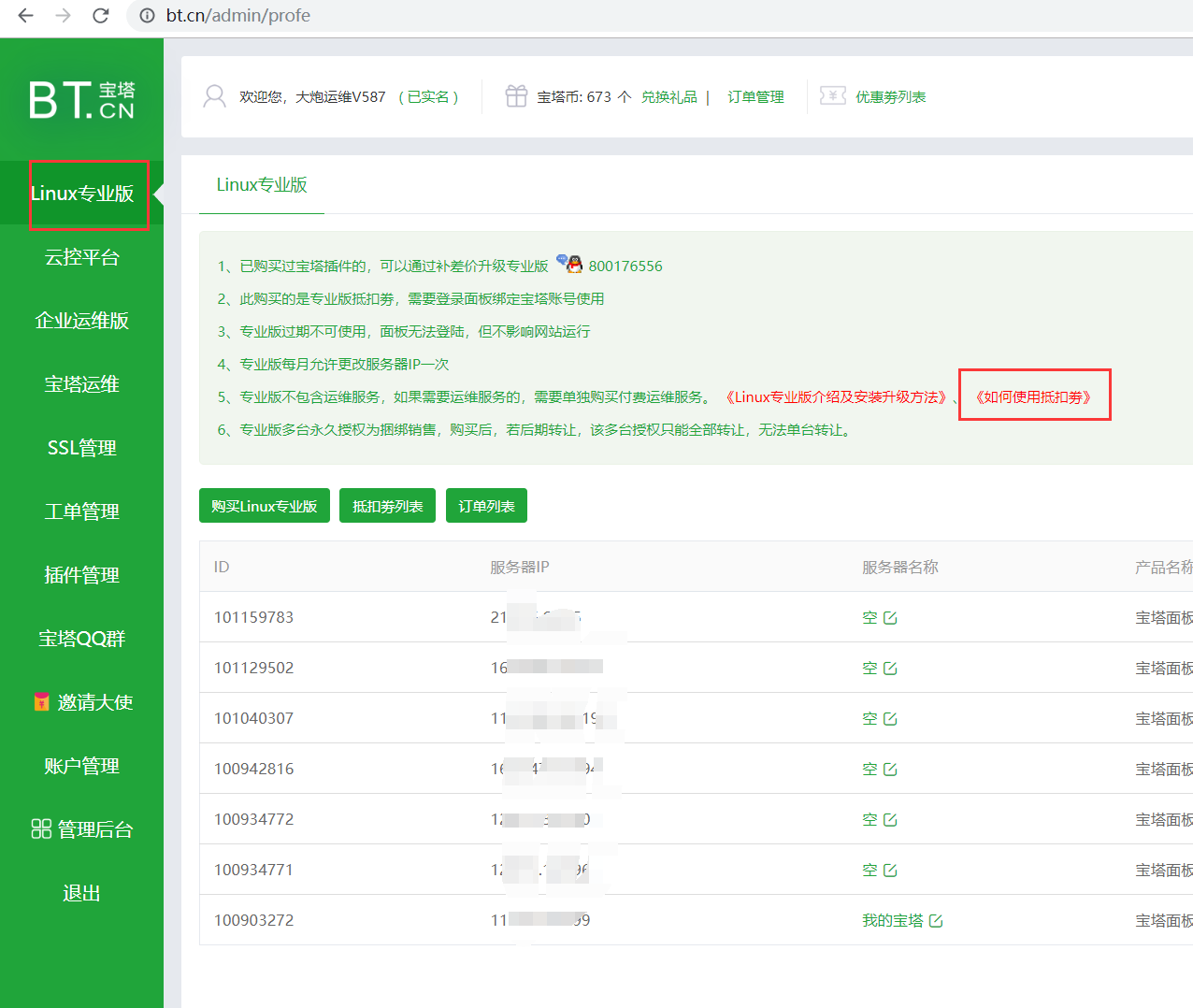Select the Linux专业版 tab
Screen dimensions: 1193x1008
[x=262, y=185]
